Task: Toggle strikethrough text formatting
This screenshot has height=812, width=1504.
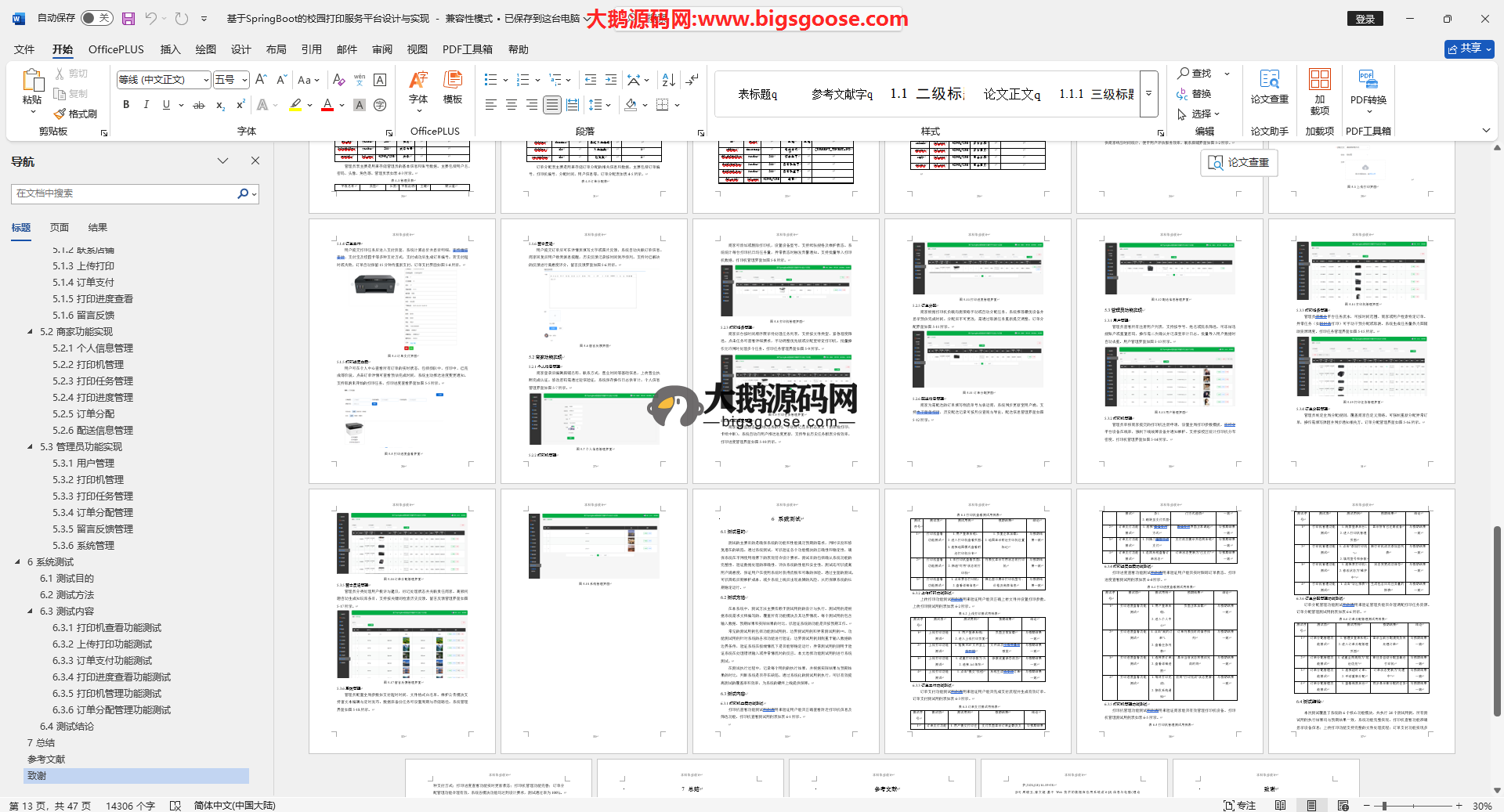Action: 199,105
